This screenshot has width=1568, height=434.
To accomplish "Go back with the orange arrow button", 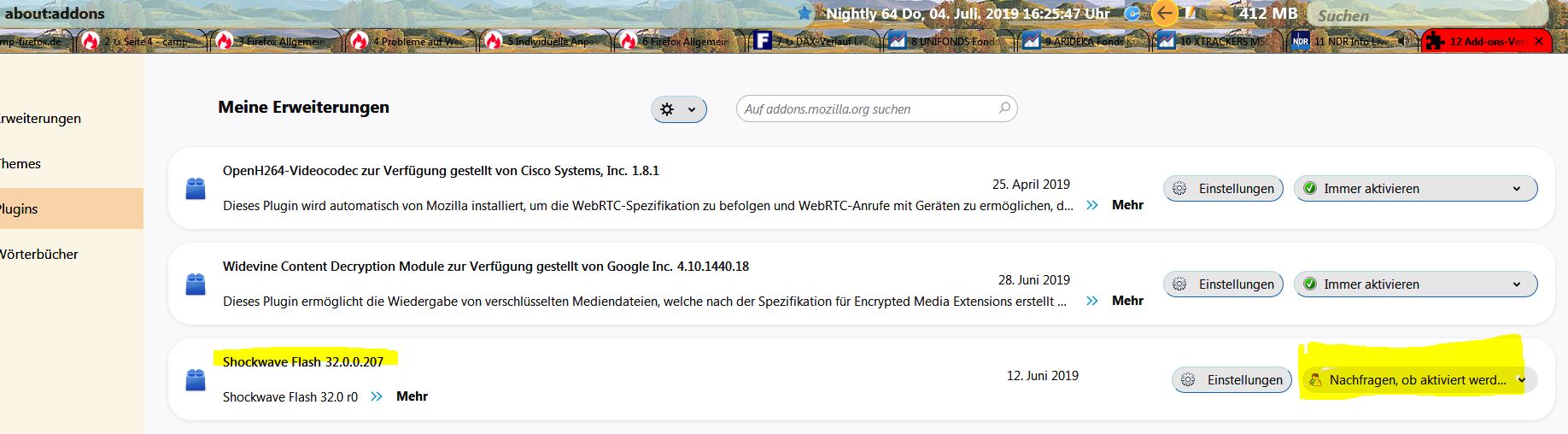I will coord(1164,13).
